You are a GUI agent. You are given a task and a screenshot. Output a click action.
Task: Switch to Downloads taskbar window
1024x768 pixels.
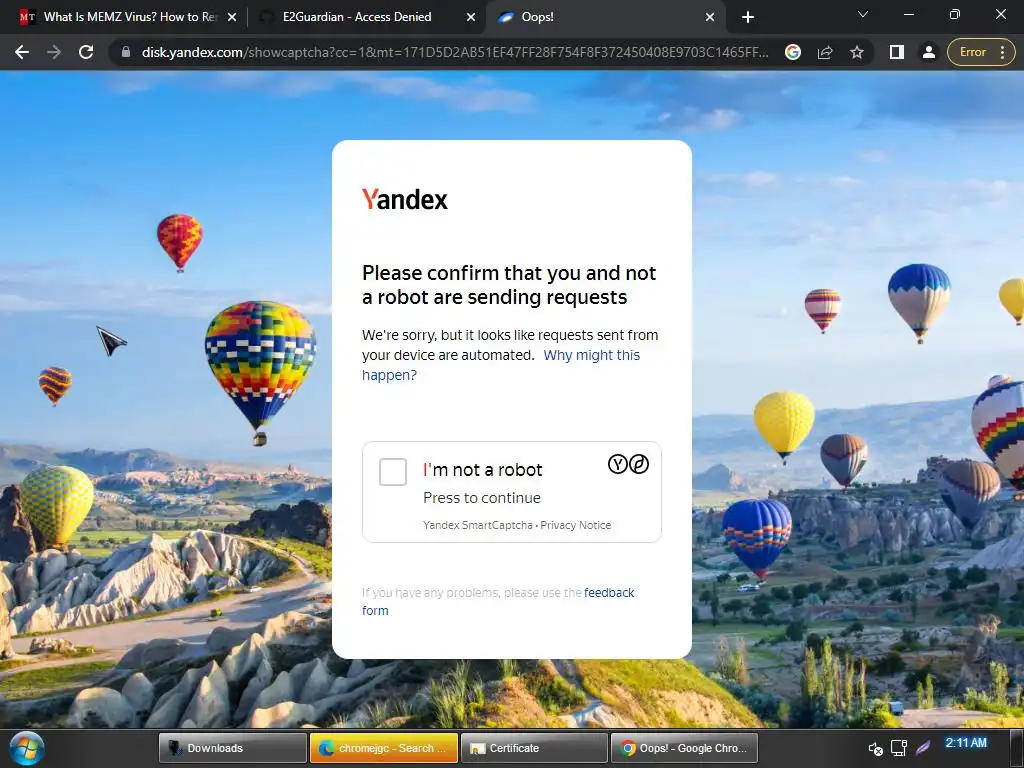click(232, 748)
